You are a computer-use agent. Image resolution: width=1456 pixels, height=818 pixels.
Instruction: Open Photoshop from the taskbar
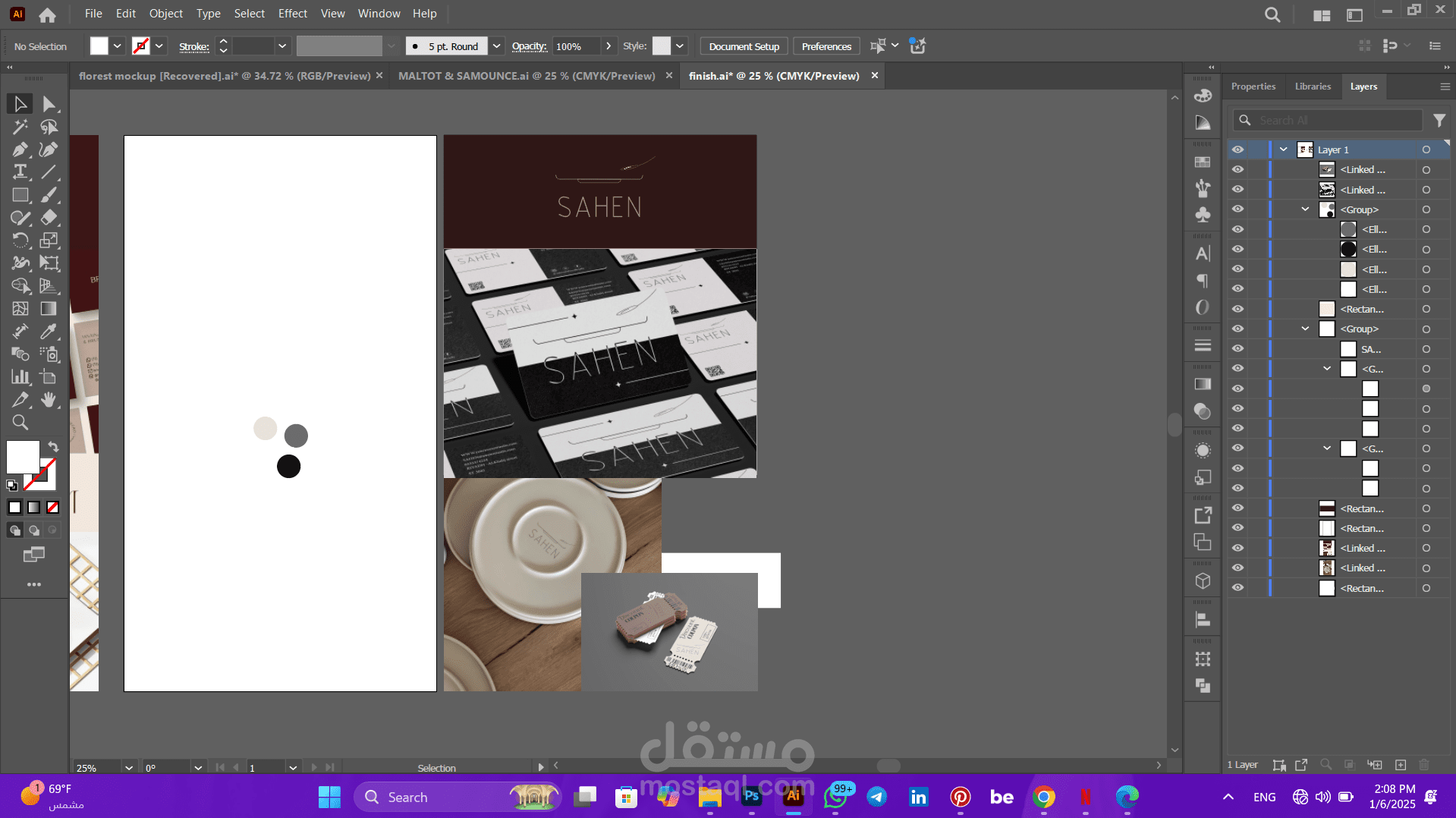(752, 797)
